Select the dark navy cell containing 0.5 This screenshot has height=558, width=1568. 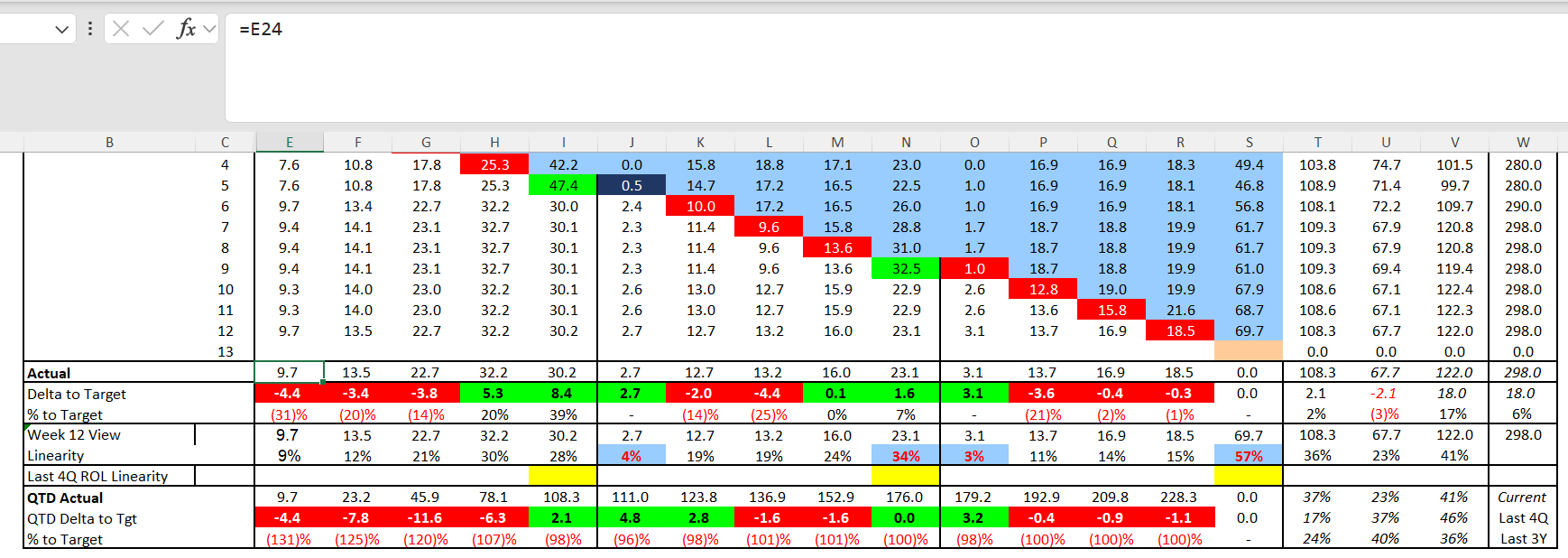pos(632,185)
